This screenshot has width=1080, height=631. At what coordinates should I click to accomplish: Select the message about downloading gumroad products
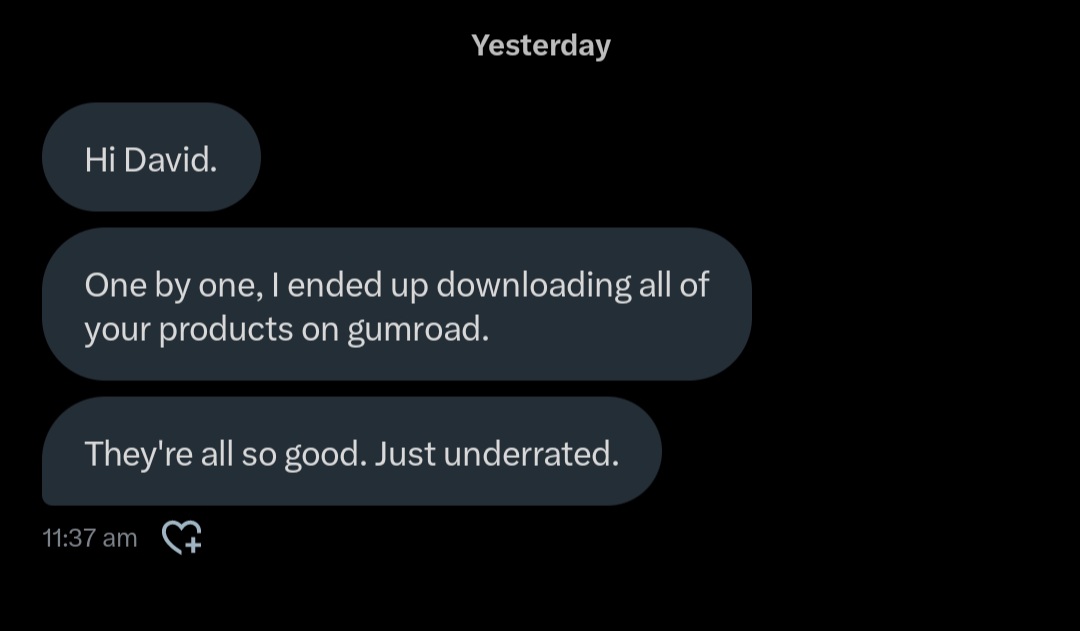click(x=396, y=305)
